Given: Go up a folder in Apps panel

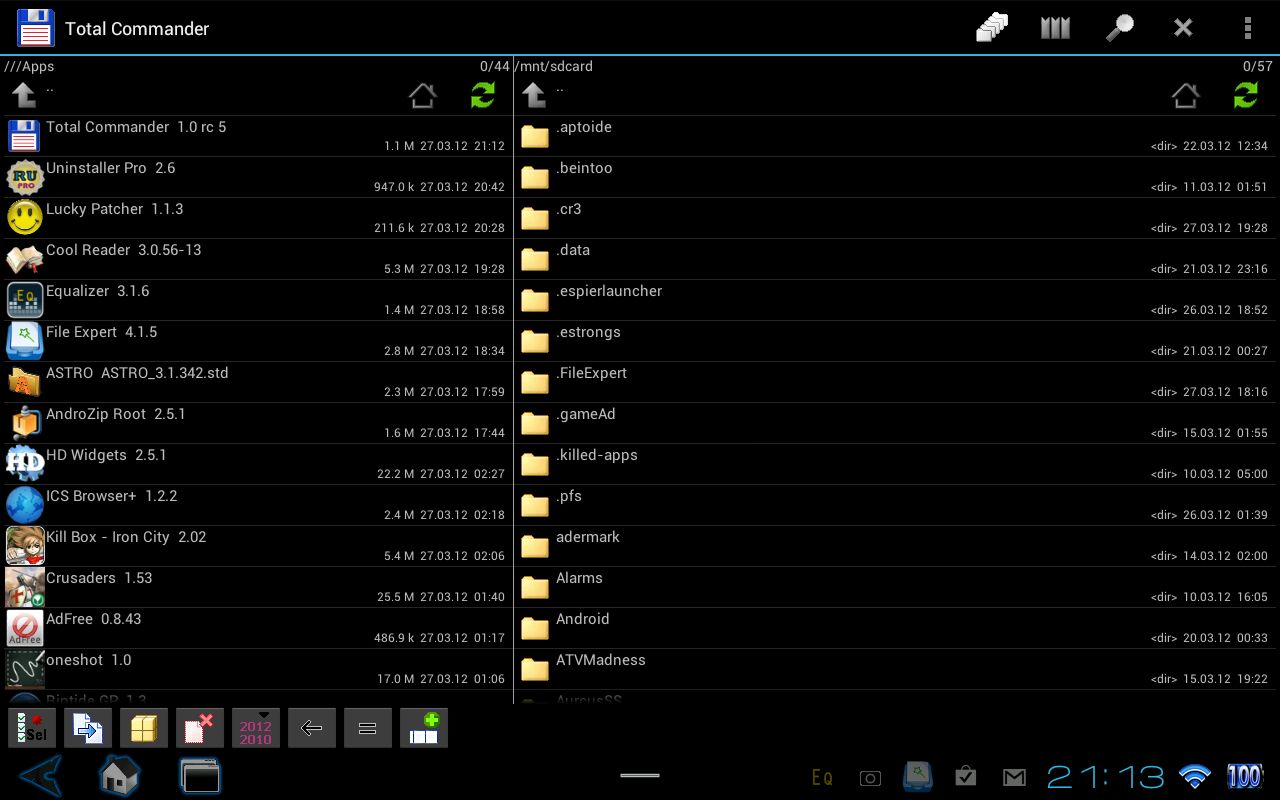Looking at the screenshot, I should [24, 95].
